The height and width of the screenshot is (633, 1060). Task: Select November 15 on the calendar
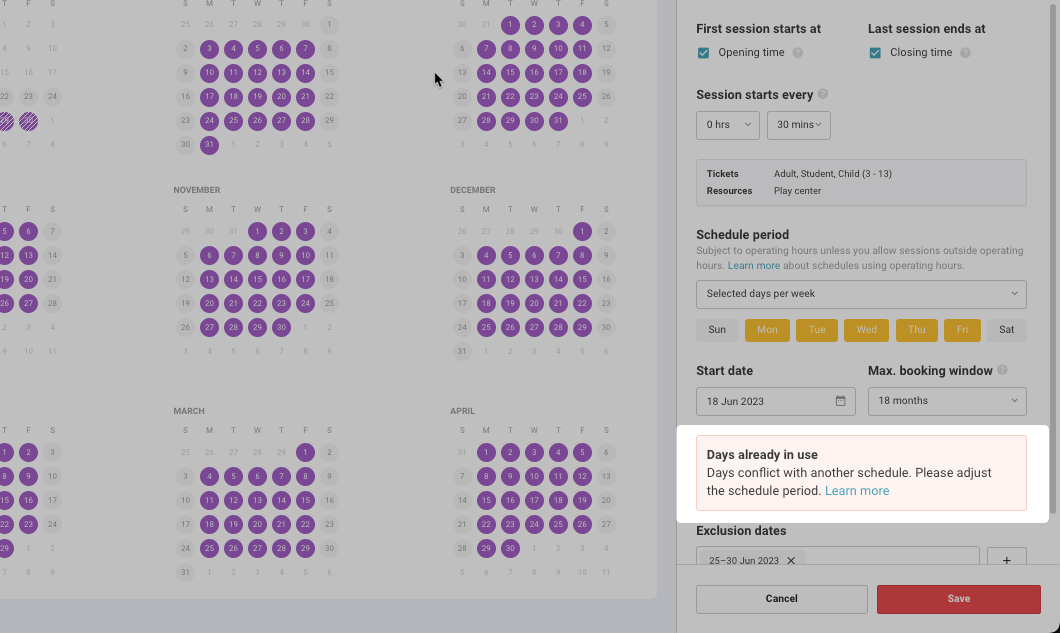(x=258, y=279)
